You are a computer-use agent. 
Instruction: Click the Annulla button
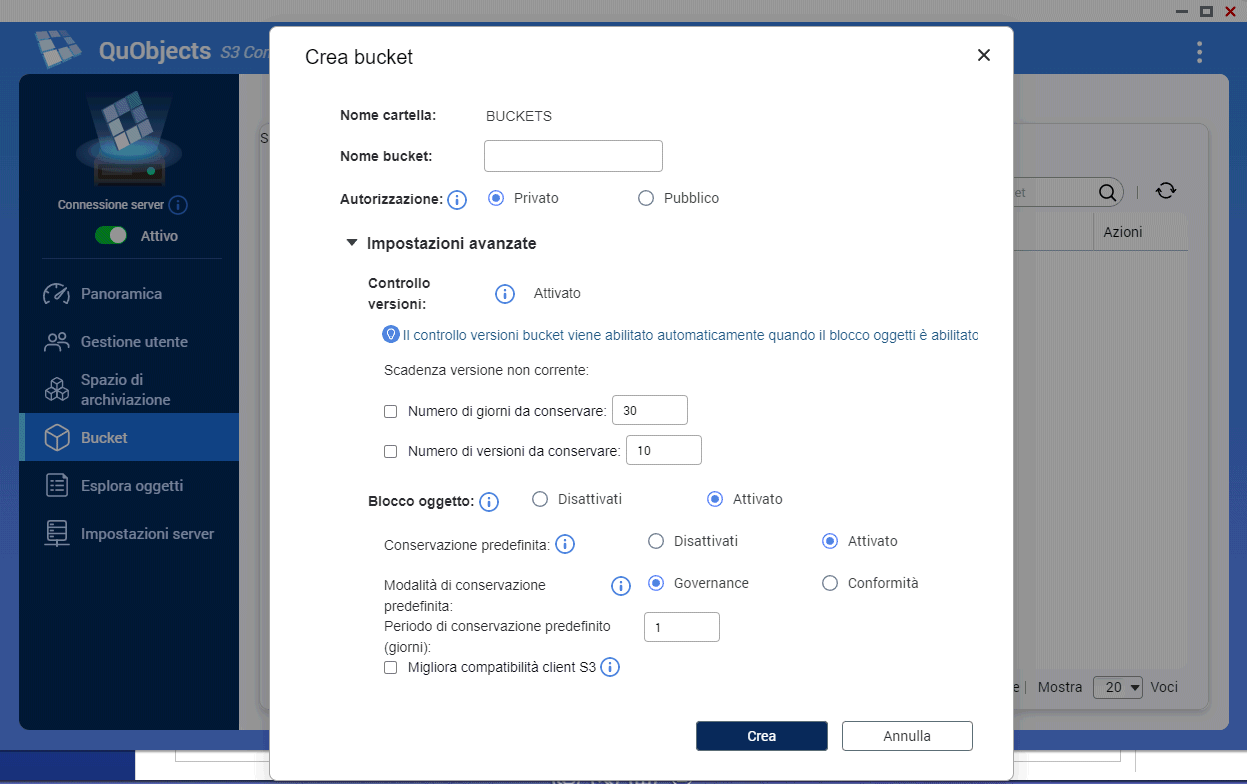pyautogui.click(x=907, y=736)
